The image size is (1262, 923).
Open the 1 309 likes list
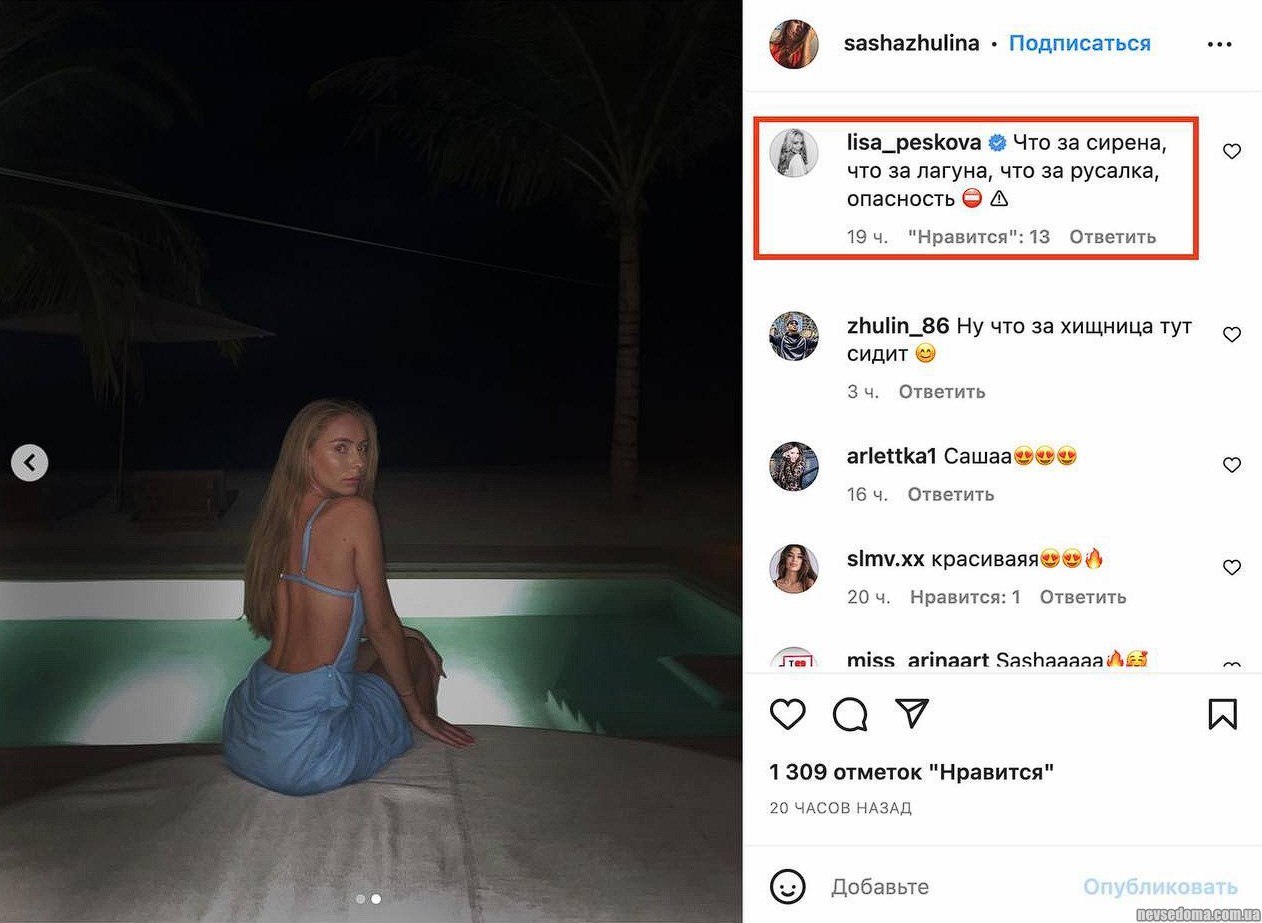pyautogui.click(x=911, y=772)
